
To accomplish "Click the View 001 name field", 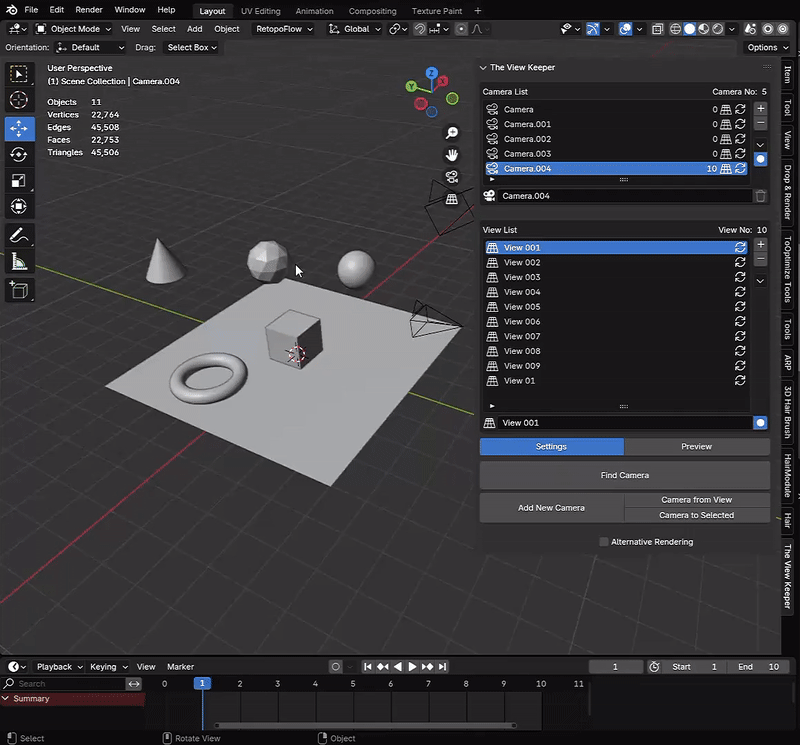I will click(x=624, y=423).
